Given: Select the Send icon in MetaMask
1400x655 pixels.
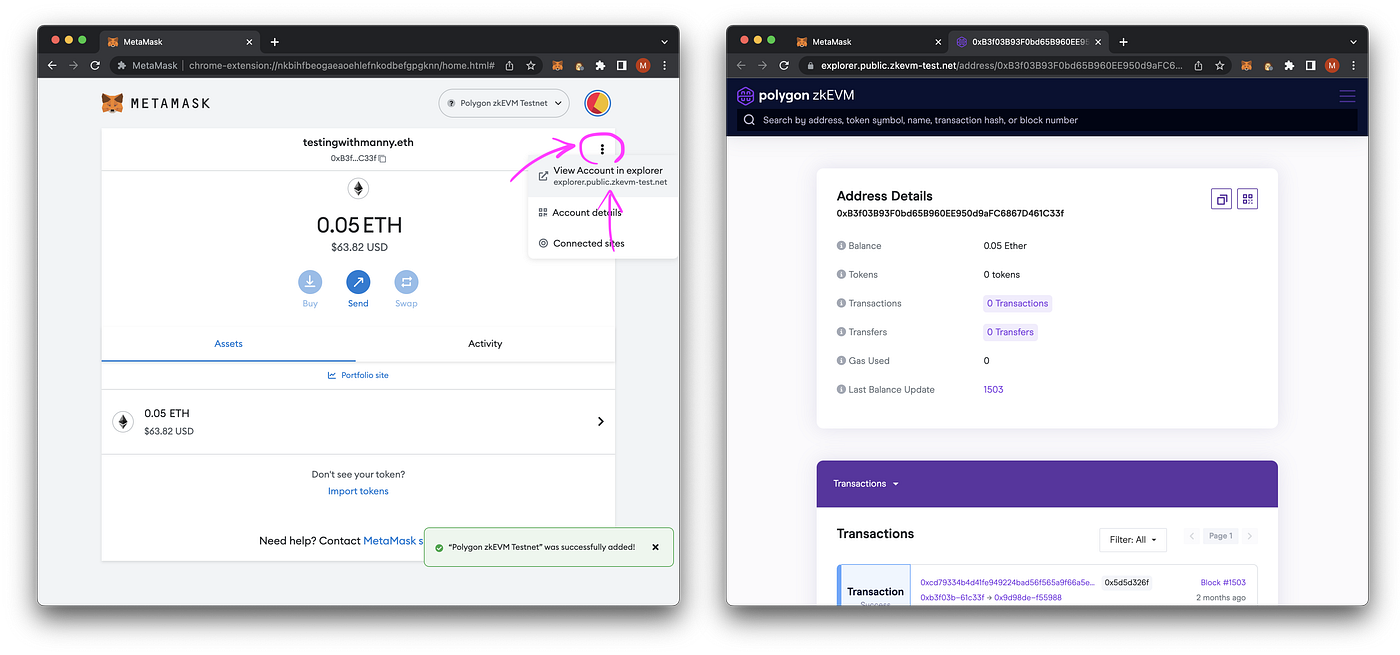Looking at the screenshot, I should (x=358, y=282).
